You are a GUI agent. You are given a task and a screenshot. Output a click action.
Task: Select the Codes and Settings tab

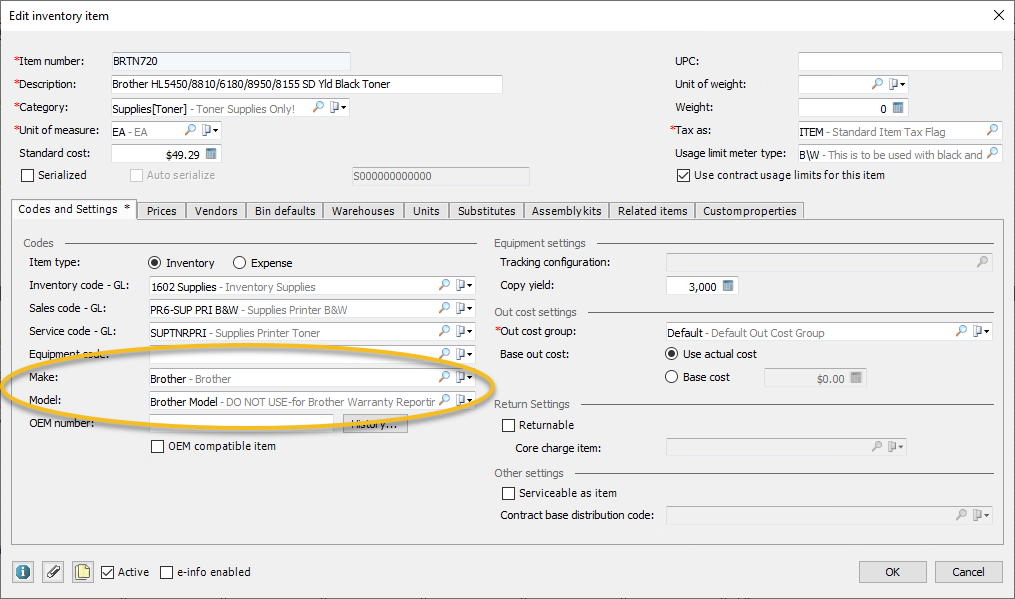click(x=74, y=209)
